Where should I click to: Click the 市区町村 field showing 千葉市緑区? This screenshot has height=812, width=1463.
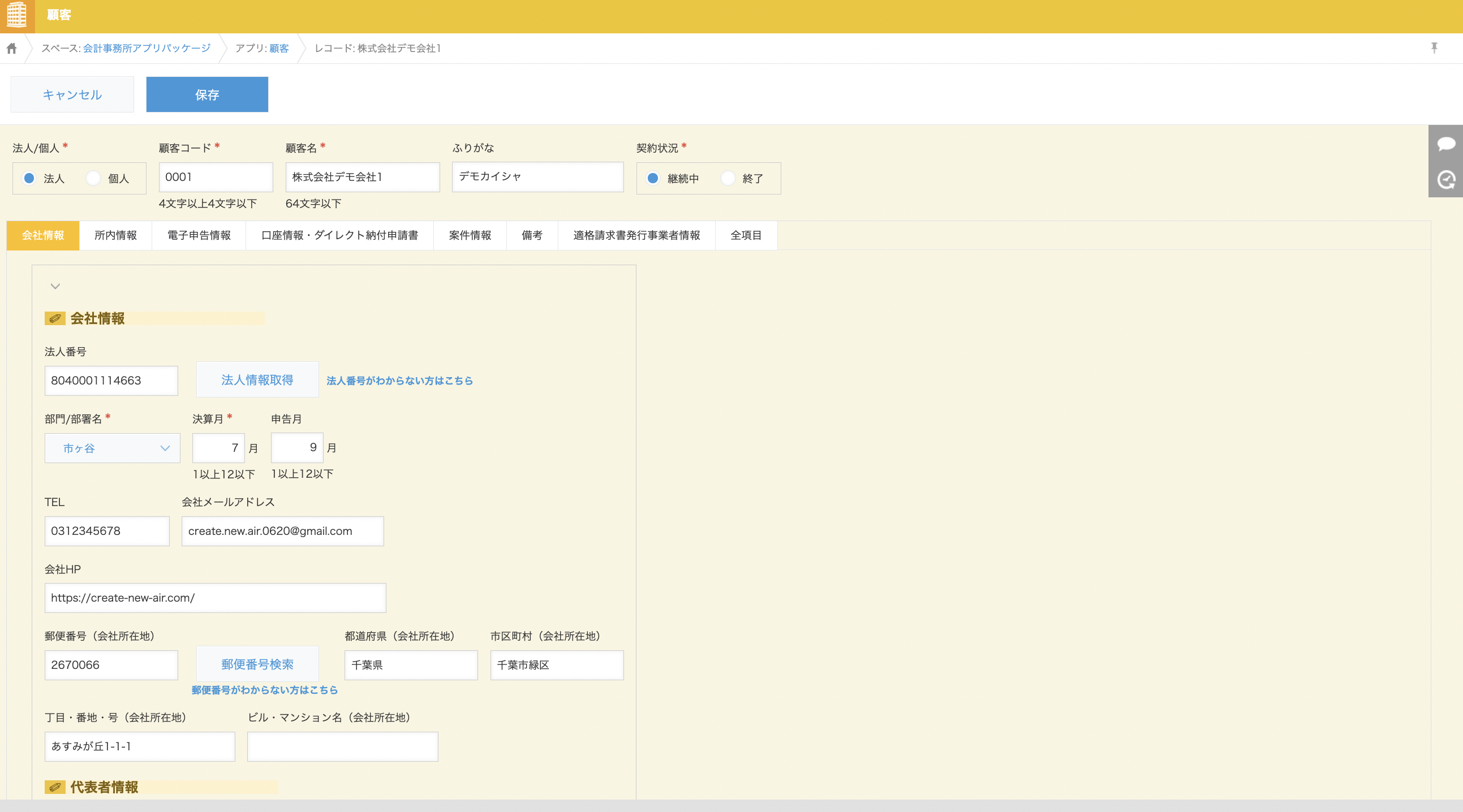[x=557, y=665]
